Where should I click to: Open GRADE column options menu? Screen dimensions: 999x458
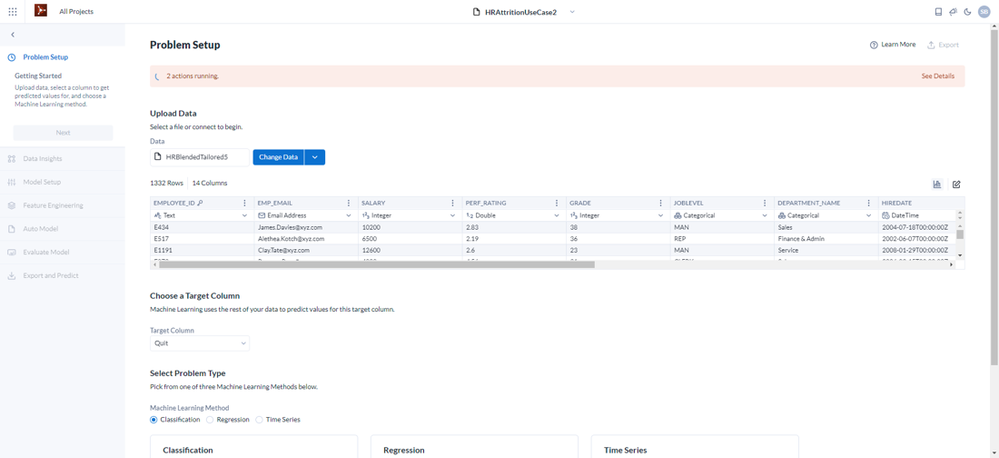click(x=661, y=203)
